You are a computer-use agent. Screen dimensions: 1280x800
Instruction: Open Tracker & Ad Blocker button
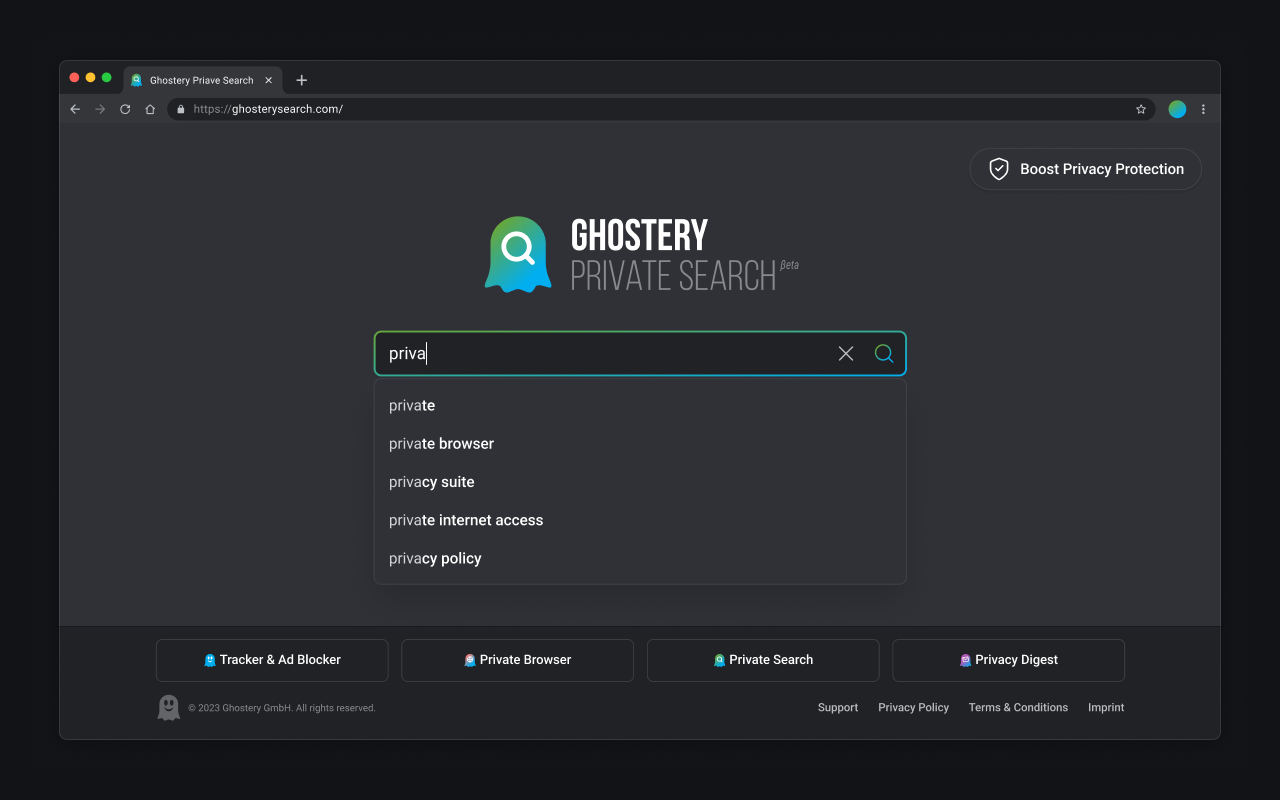tap(272, 660)
